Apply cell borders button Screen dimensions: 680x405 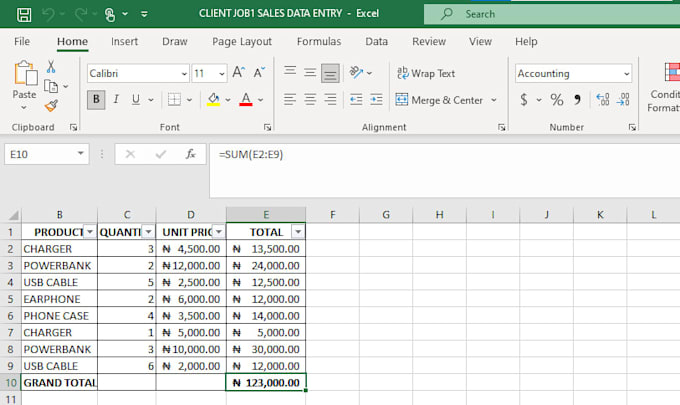(x=174, y=100)
